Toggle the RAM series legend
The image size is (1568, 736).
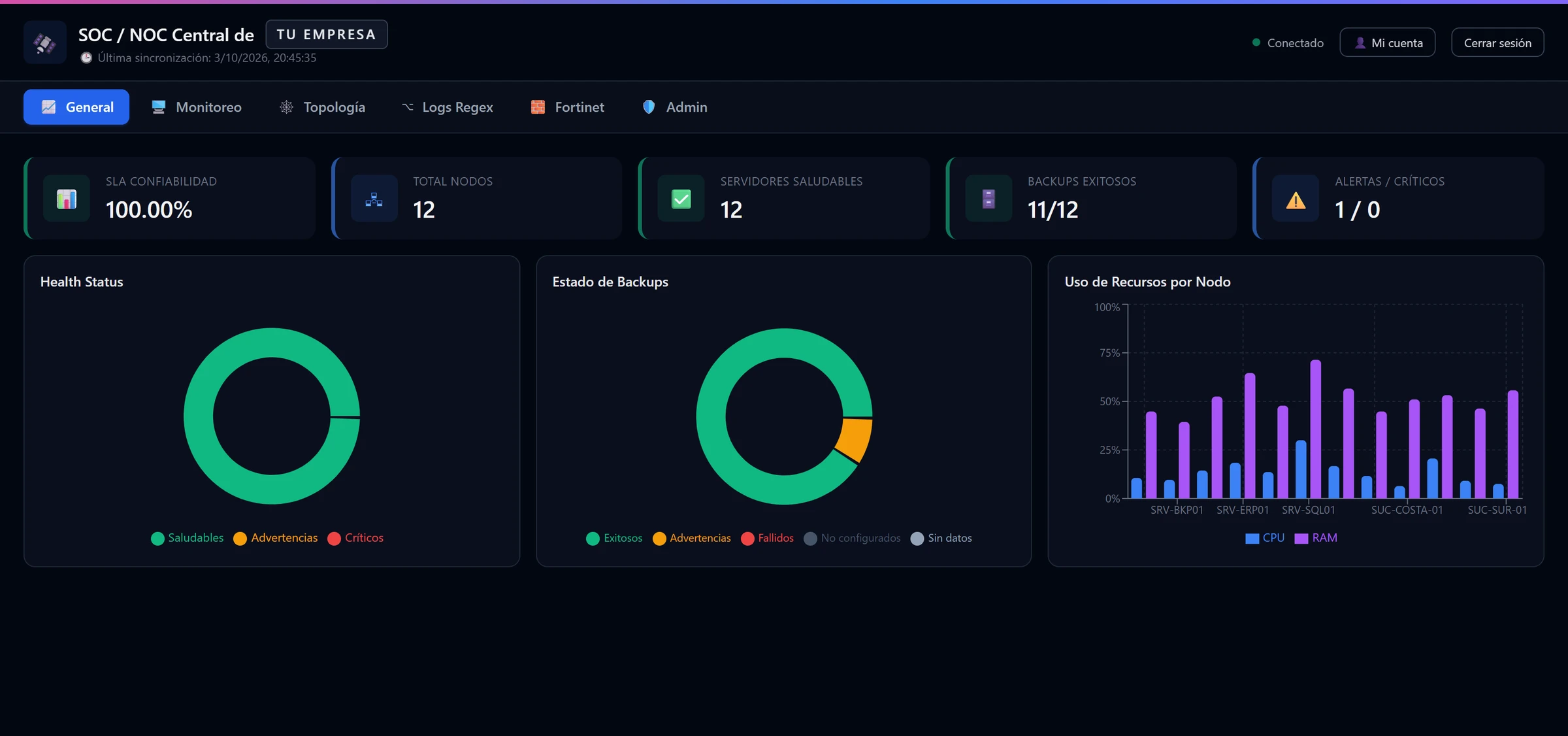[x=1316, y=538]
